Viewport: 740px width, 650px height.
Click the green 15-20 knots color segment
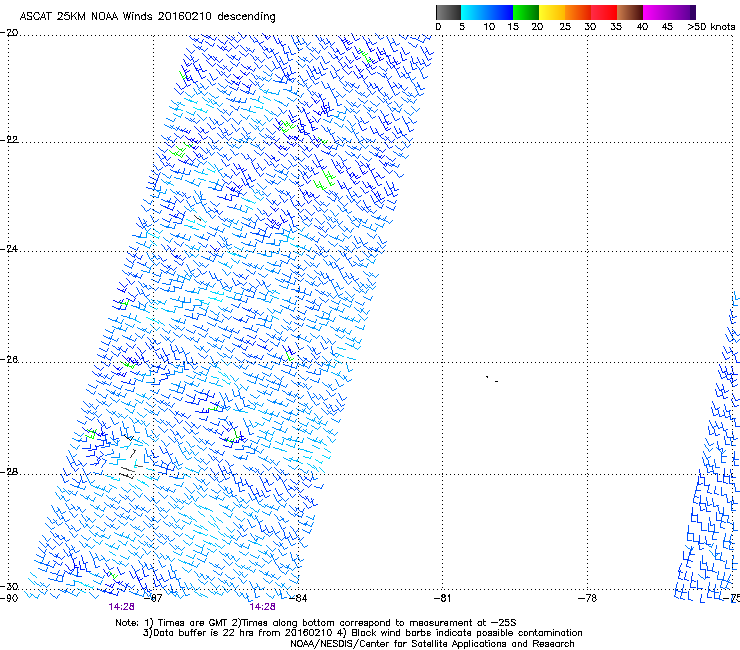(x=526, y=12)
